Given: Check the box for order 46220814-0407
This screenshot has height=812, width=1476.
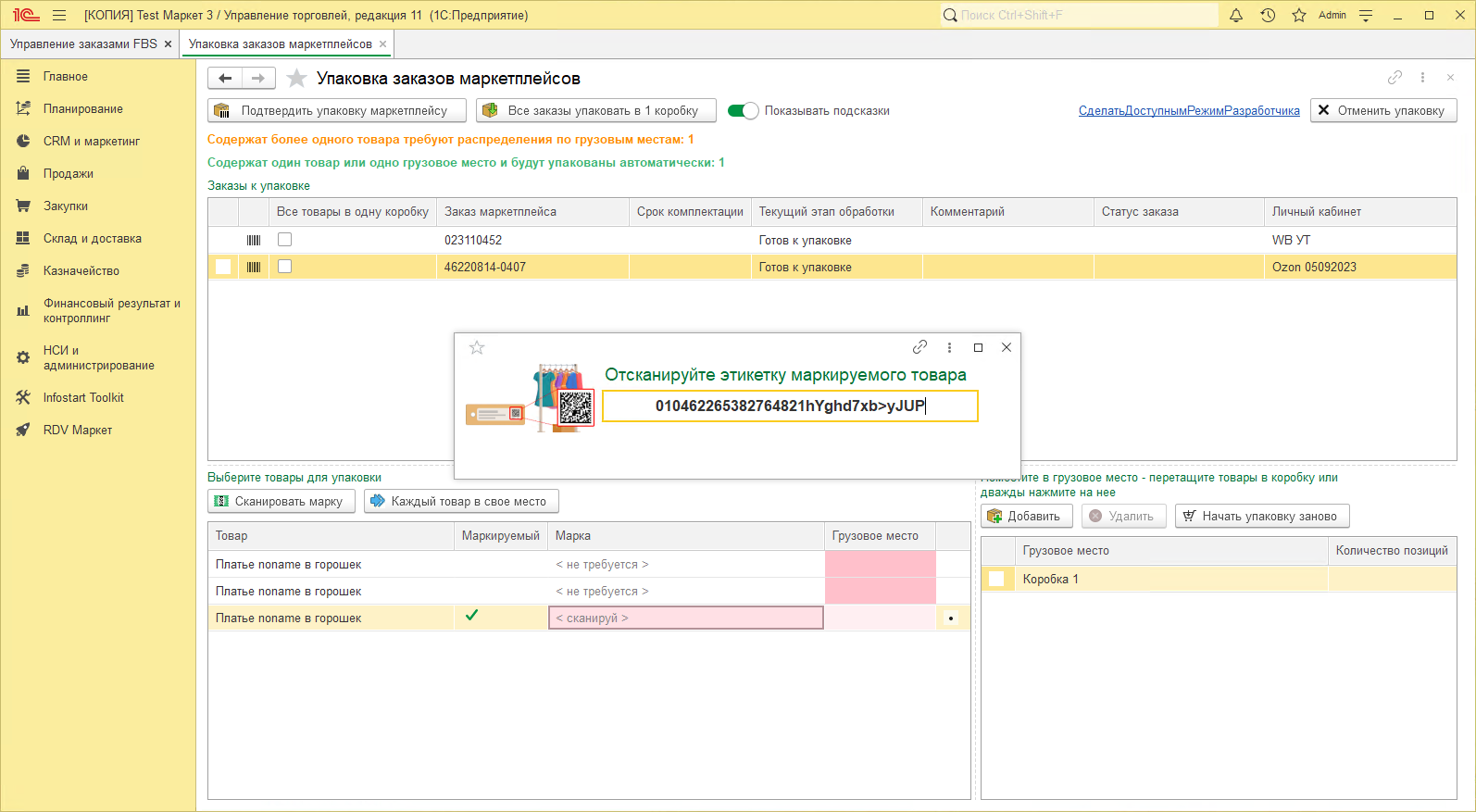Looking at the screenshot, I should point(285,267).
